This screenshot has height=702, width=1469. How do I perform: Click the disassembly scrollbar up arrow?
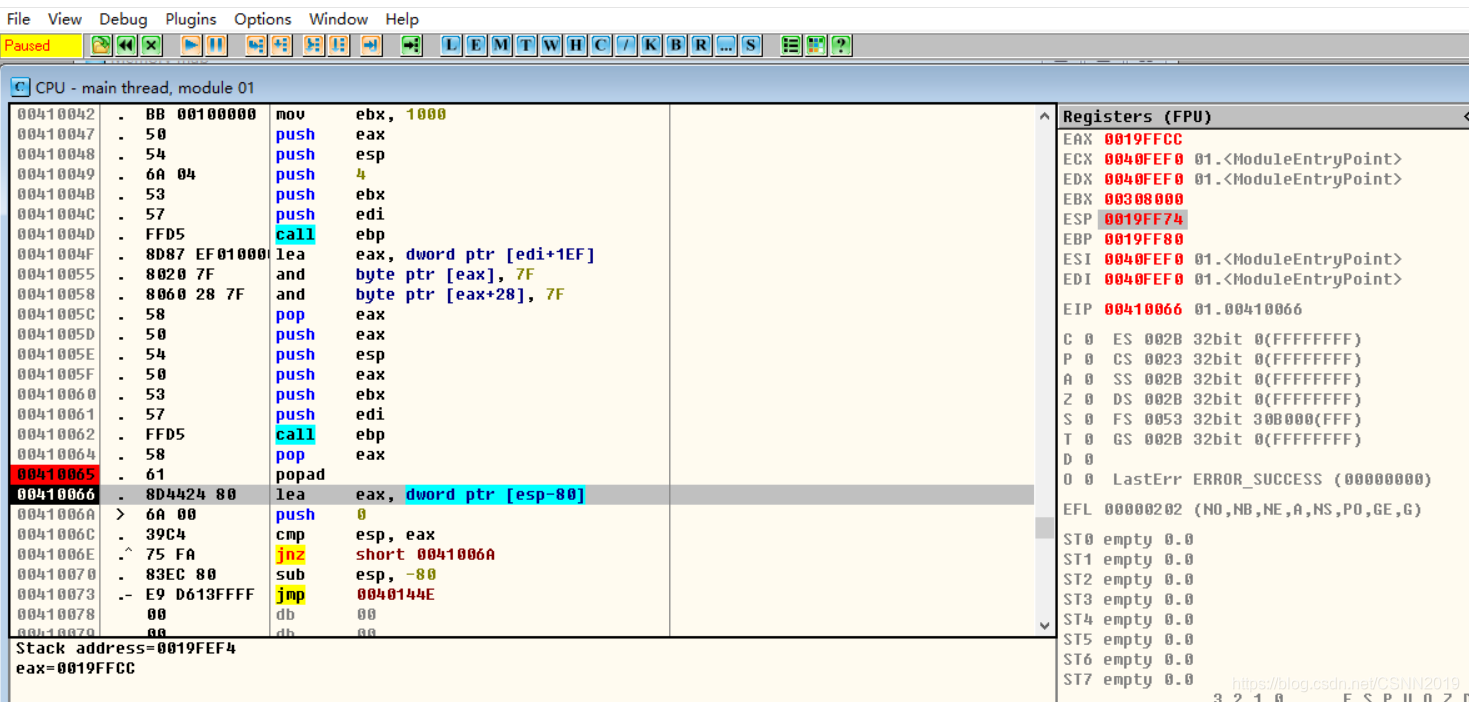[1045, 115]
